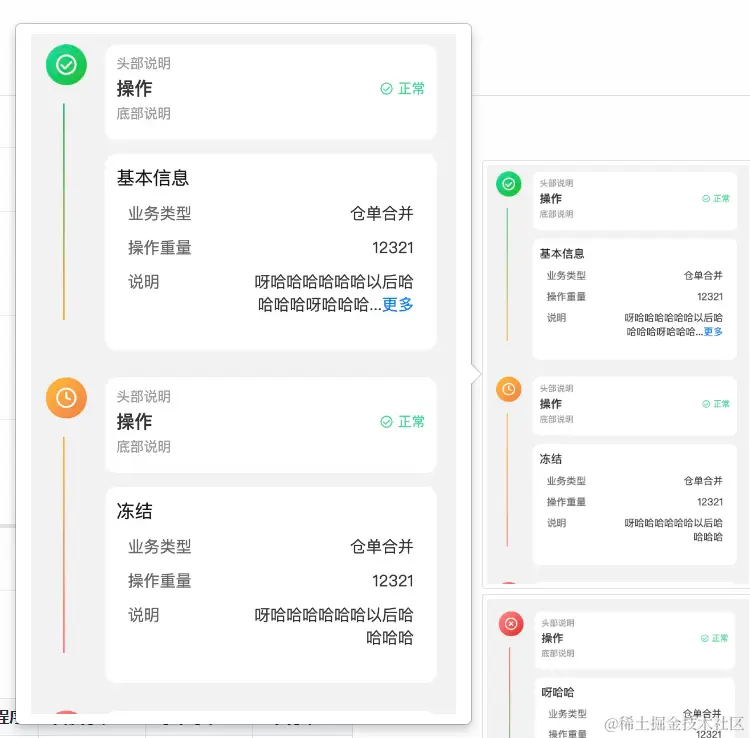Image resolution: width=750 pixels, height=738 pixels.
Task: Click 头部说明 text in small lower panel
Action: (x=558, y=623)
